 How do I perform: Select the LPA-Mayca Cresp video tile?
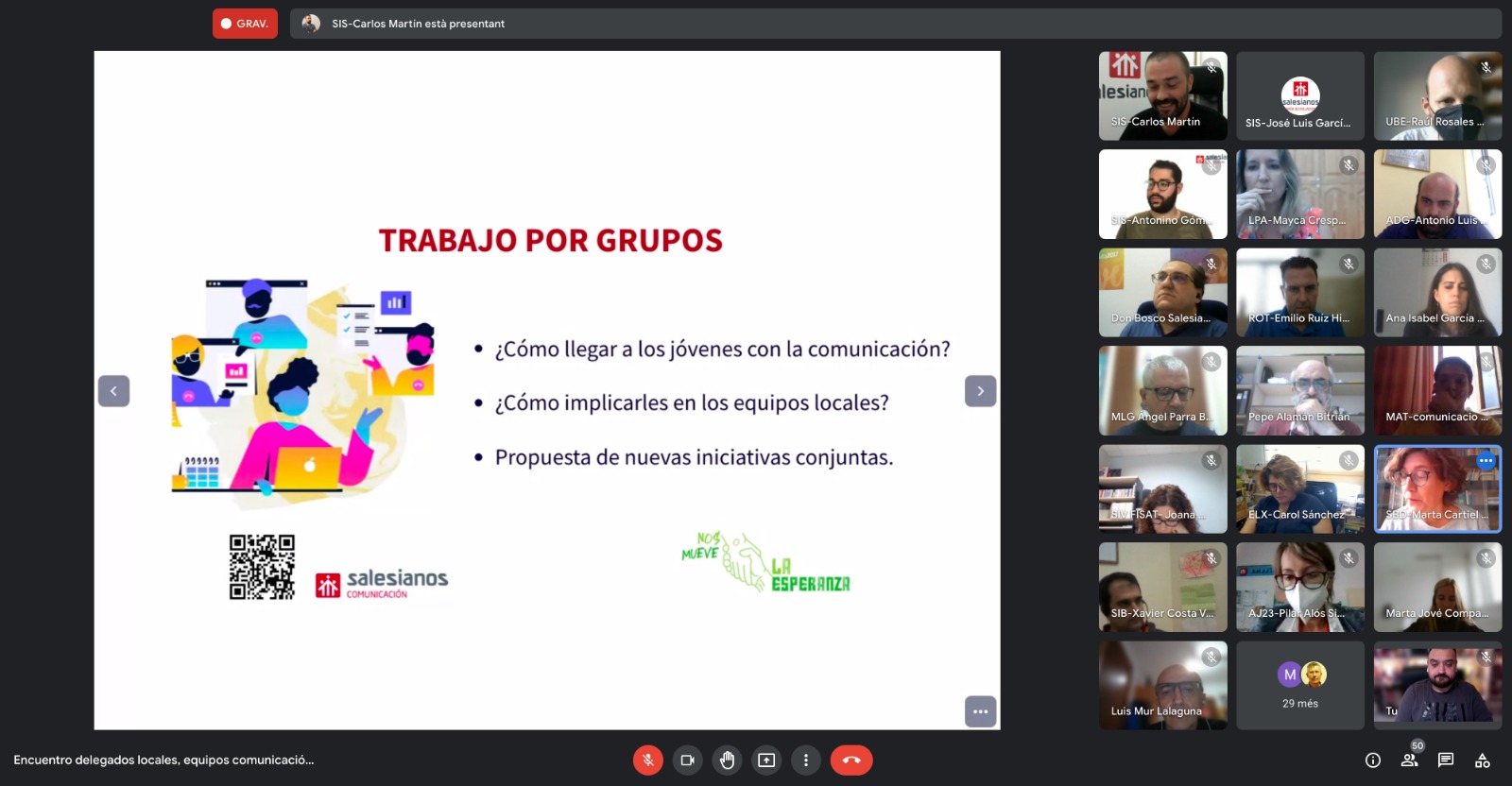click(1299, 194)
